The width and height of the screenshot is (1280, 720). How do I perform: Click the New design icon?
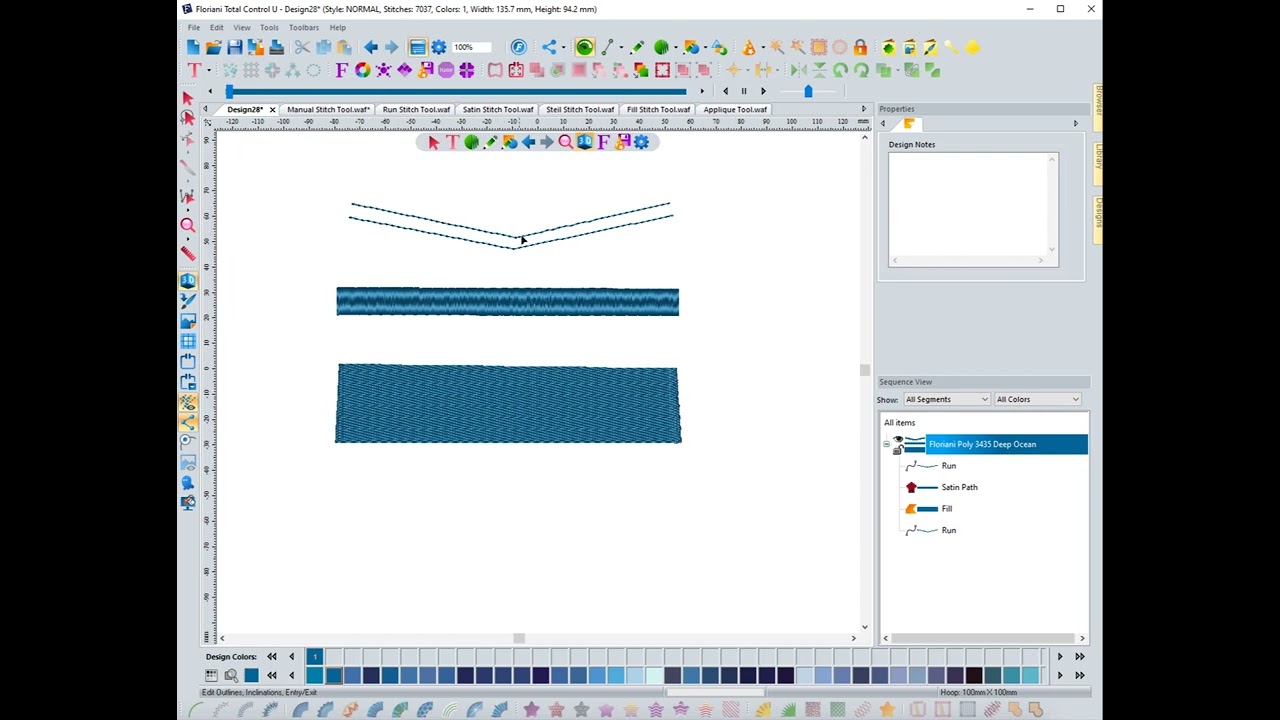(193, 47)
